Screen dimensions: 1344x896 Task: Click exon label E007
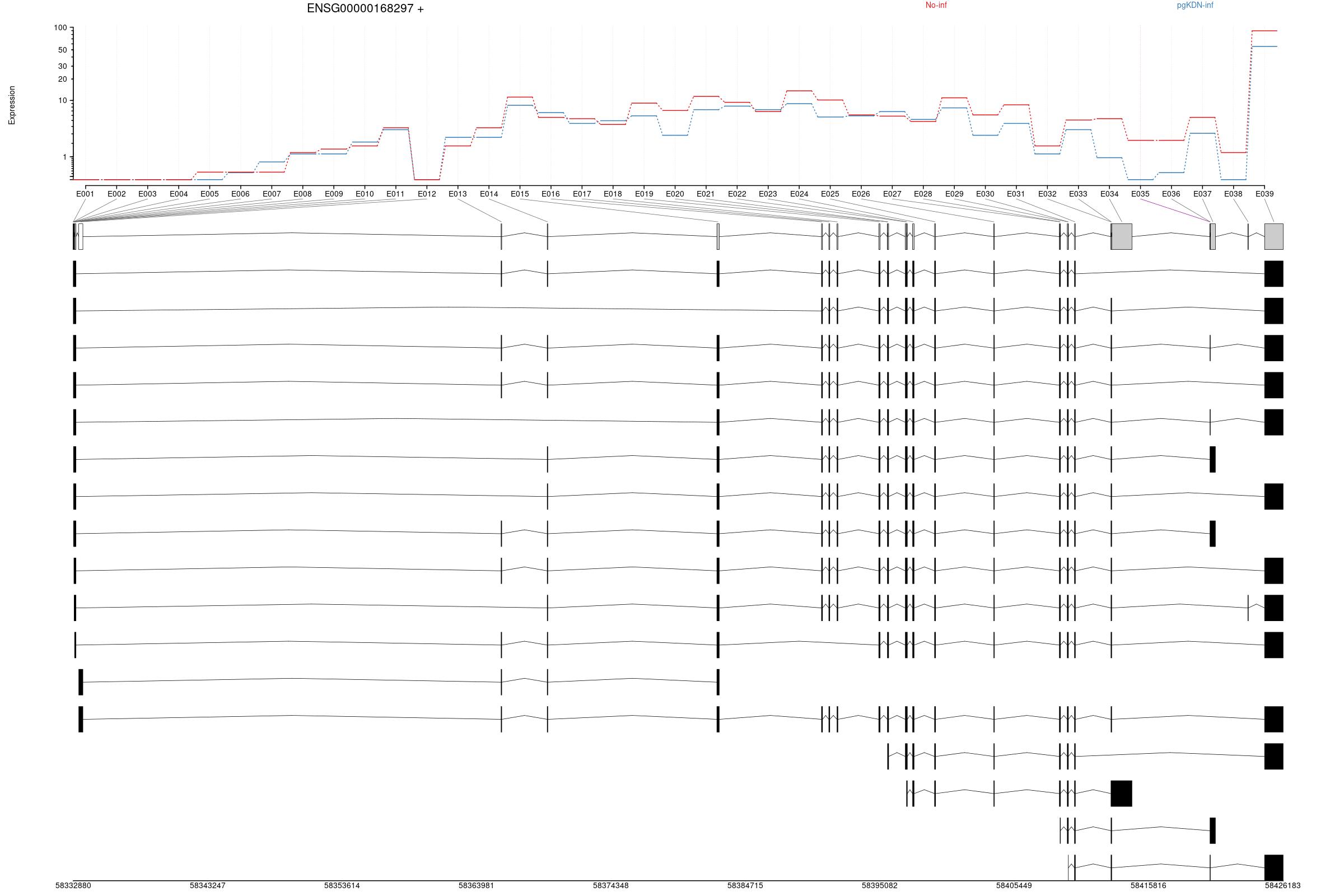(272, 194)
